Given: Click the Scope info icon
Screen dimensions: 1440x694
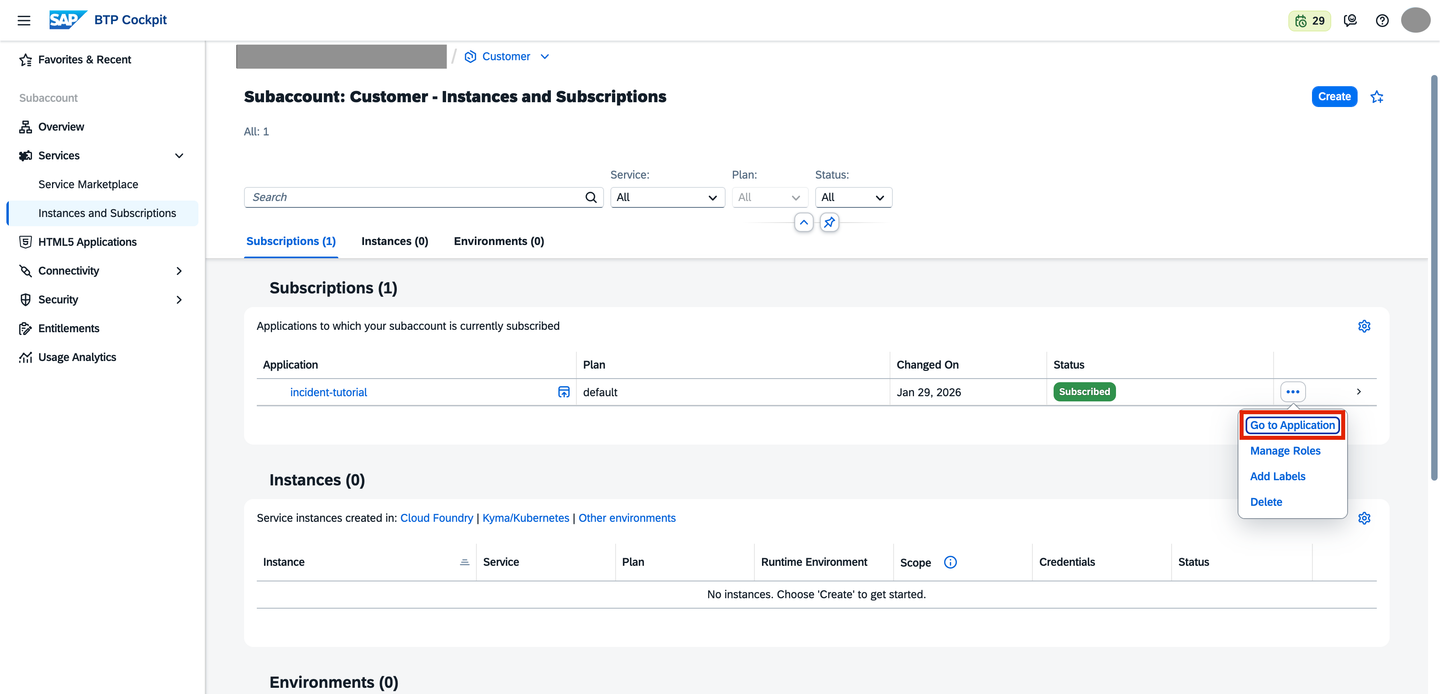Looking at the screenshot, I should (950, 562).
